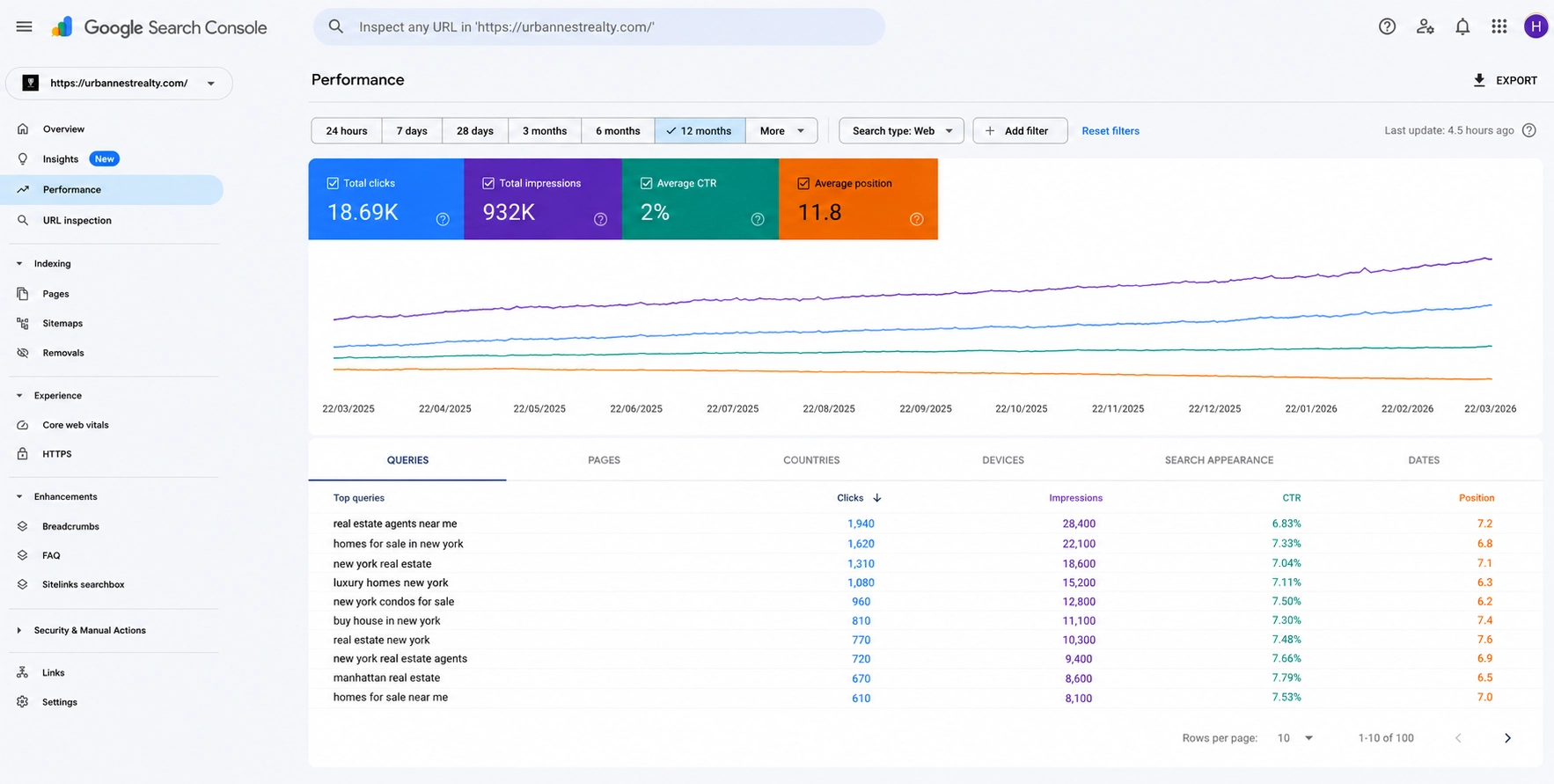Toggle the Average position checkbox
Viewport: 1554px width, 784px height.
coord(803,183)
